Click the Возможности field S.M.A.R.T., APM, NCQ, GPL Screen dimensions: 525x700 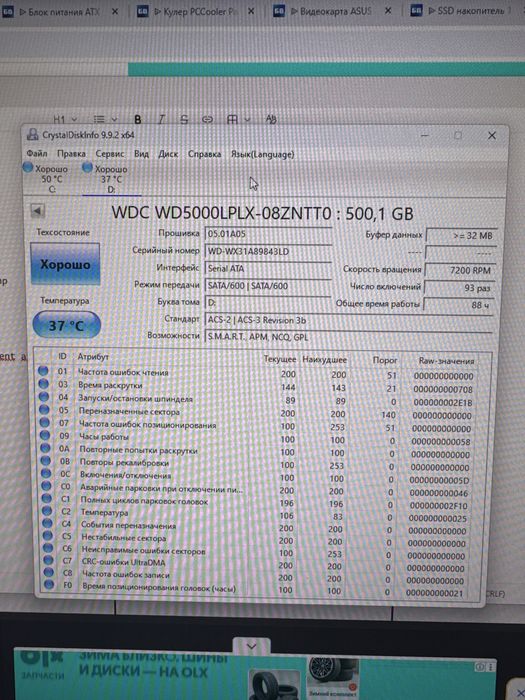[348, 337]
